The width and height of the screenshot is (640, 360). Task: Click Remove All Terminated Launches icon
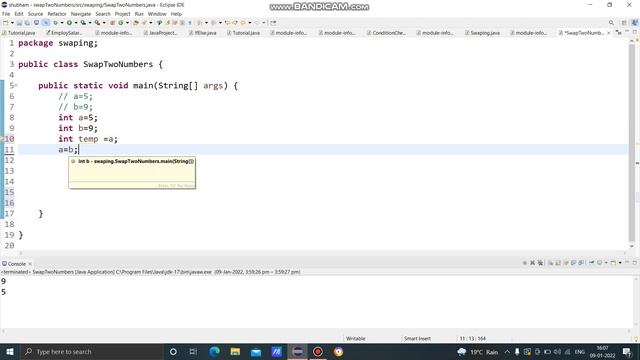[x=540, y=263]
